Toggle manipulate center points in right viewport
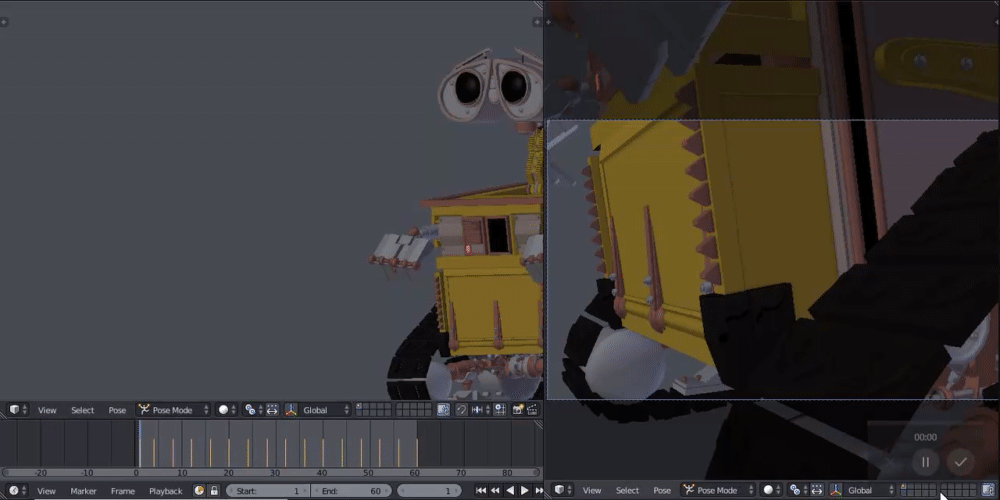Image resolution: width=1000 pixels, height=500 pixels. coord(817,490)
